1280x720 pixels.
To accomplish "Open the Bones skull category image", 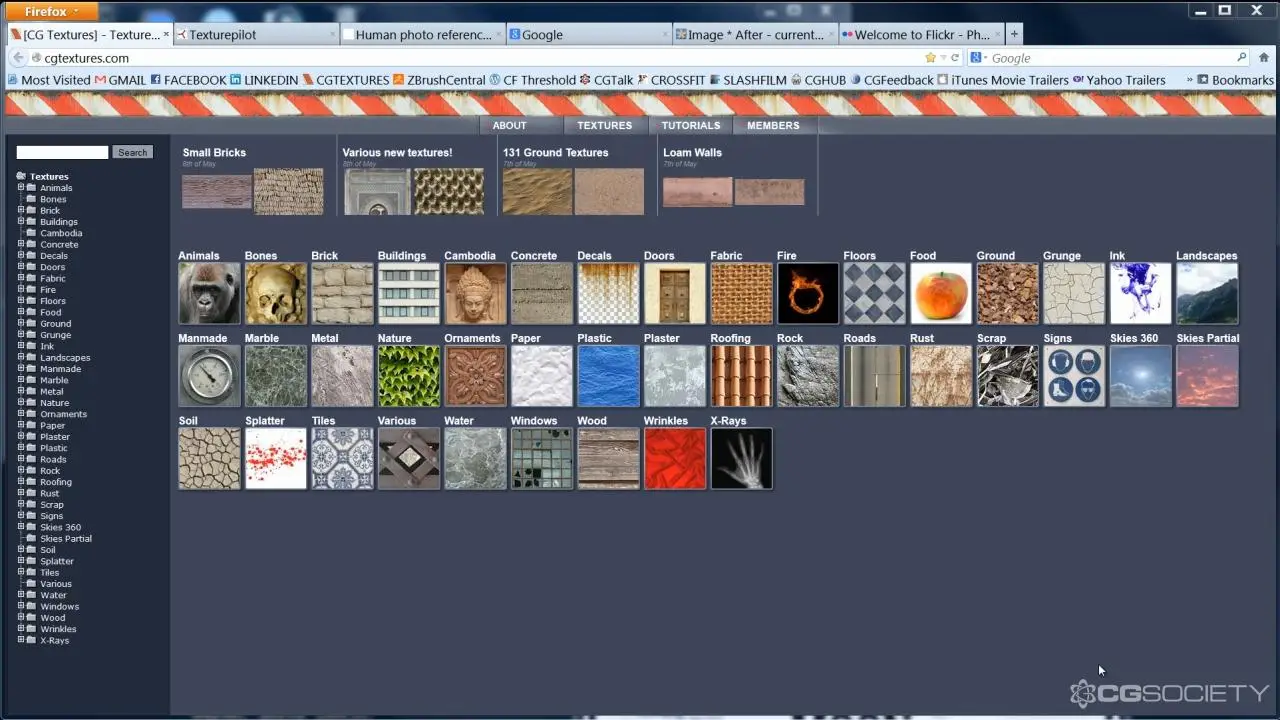I will 276,293.
